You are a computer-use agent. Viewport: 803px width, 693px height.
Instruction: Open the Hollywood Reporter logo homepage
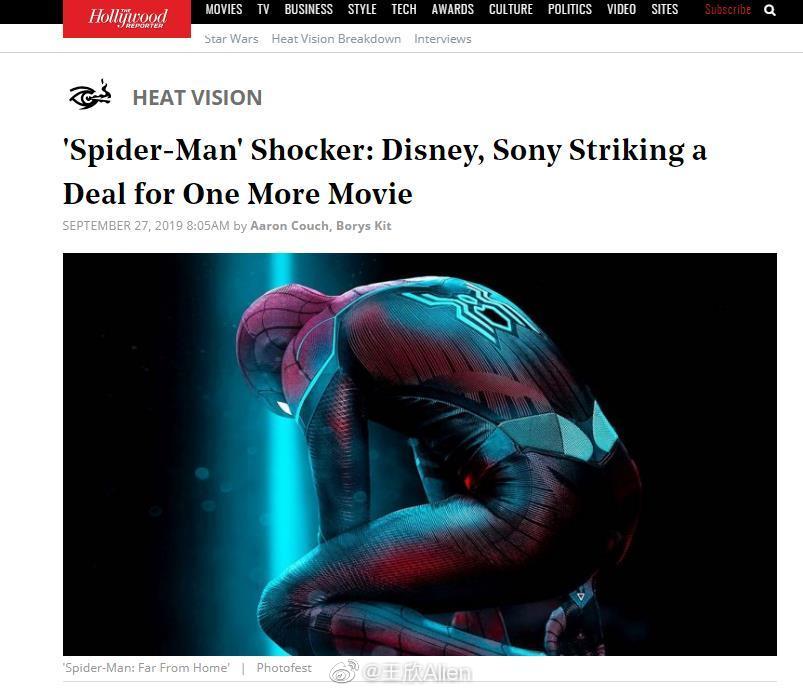127,18
